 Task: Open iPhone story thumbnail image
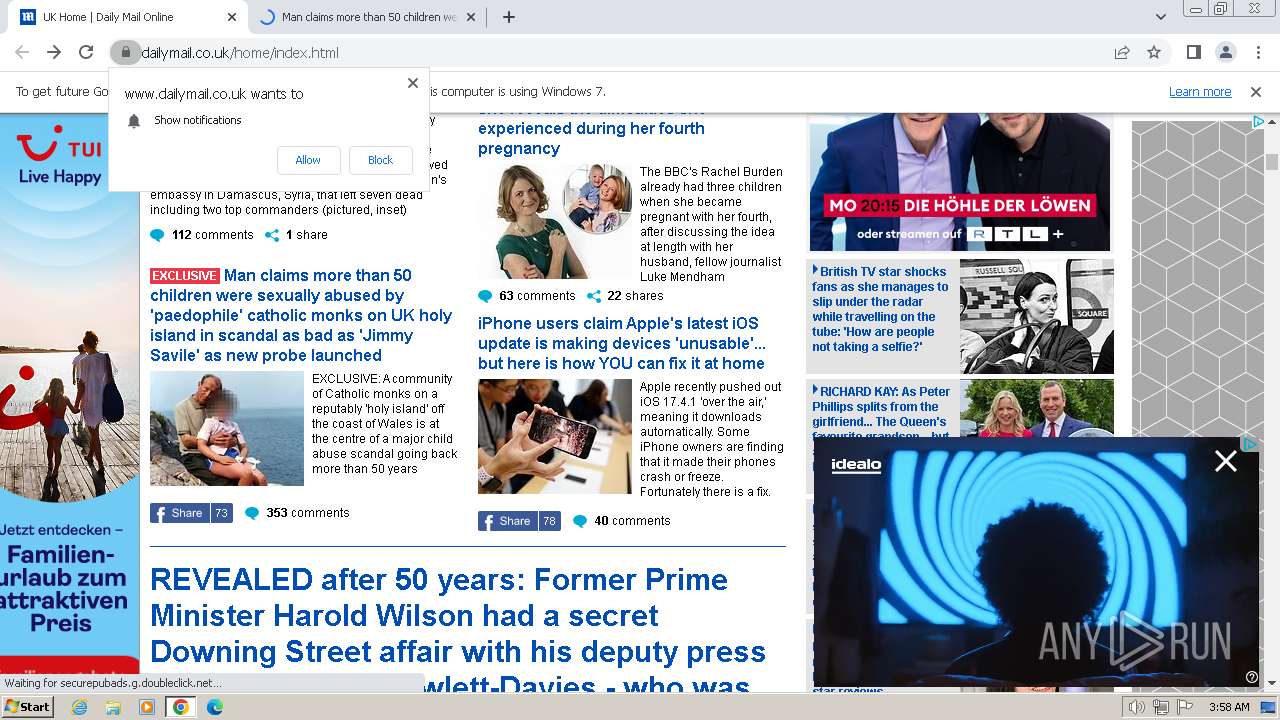[x=555, y=437]
